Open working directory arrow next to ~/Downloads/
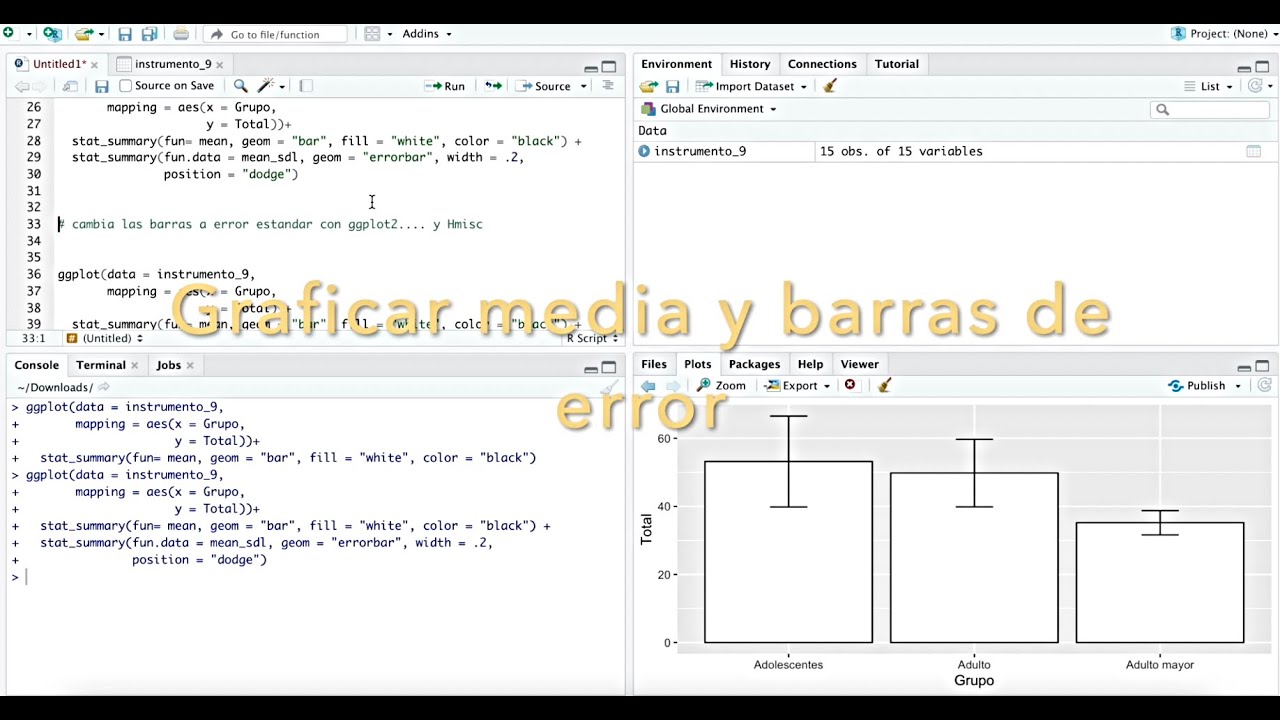This screenshot has width=1280, height=720. pos(104,387)
